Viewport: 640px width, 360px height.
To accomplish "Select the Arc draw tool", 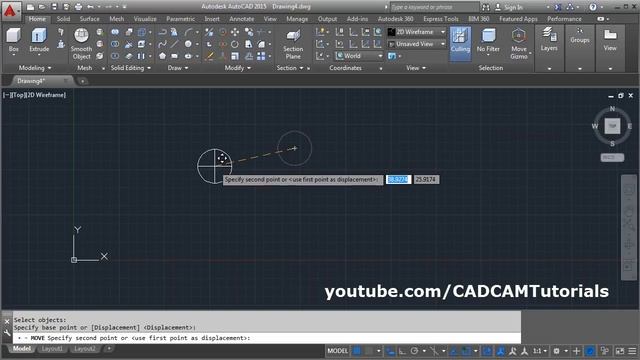I will (x=188, y=32).
